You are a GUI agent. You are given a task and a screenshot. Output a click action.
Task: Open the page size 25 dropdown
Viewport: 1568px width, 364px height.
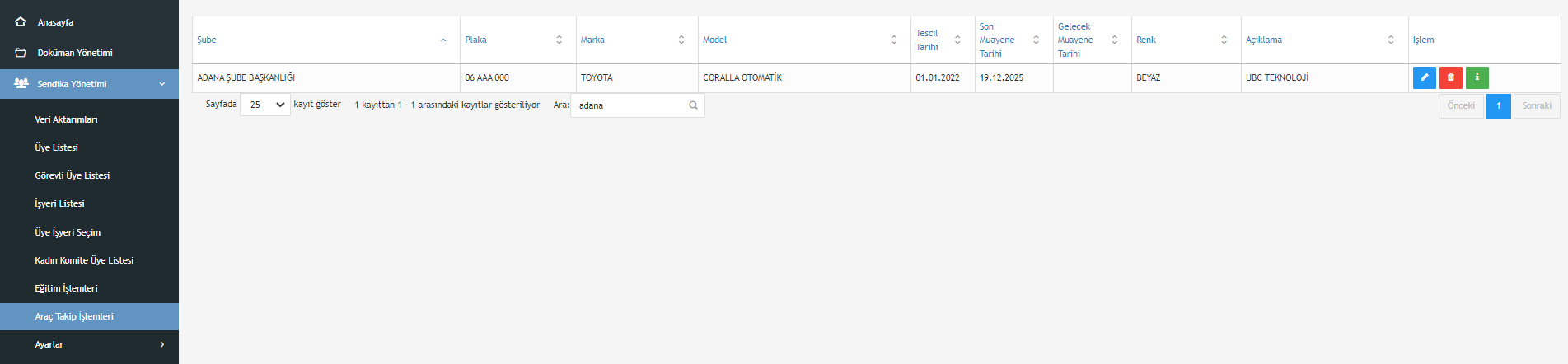coord(265,105)
